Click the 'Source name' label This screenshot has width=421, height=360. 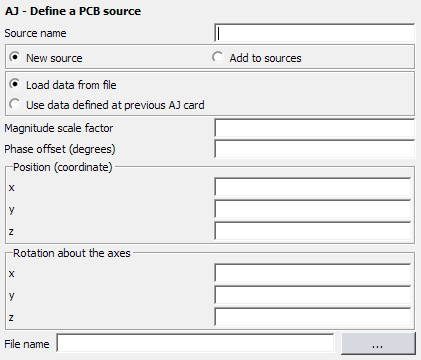coord(35,33)
